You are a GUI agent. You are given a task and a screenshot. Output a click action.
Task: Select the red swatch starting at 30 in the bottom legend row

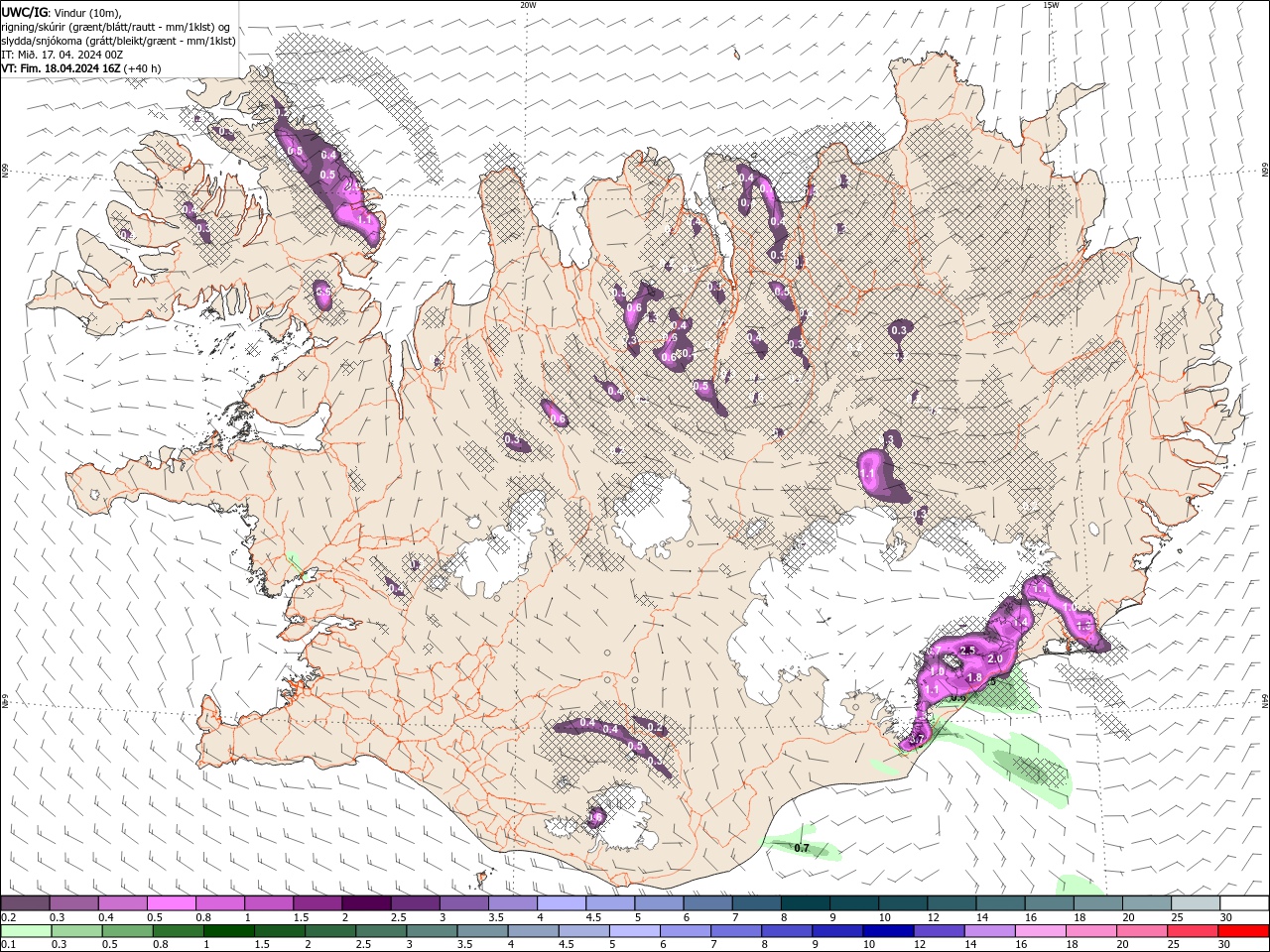pos(1243,931)
